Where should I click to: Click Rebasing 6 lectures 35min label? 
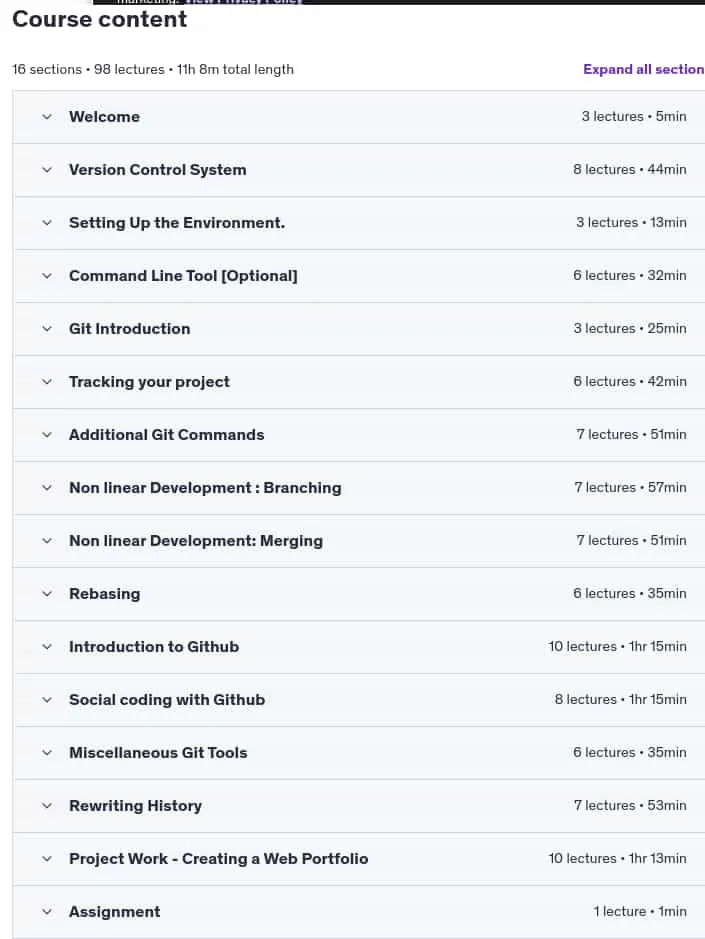tap(630, 593)
